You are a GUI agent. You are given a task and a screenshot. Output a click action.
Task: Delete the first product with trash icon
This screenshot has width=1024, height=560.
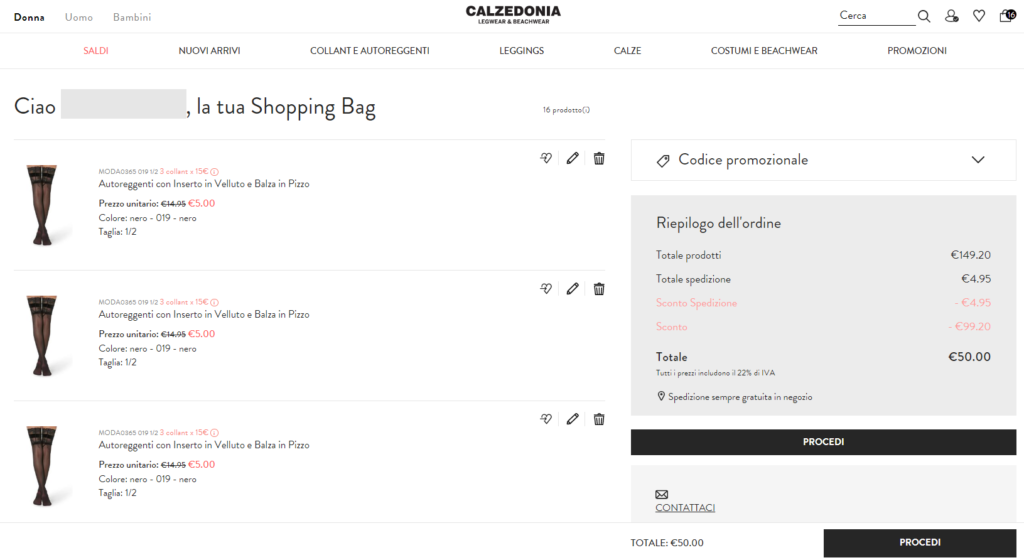click(x=599, y=158)
